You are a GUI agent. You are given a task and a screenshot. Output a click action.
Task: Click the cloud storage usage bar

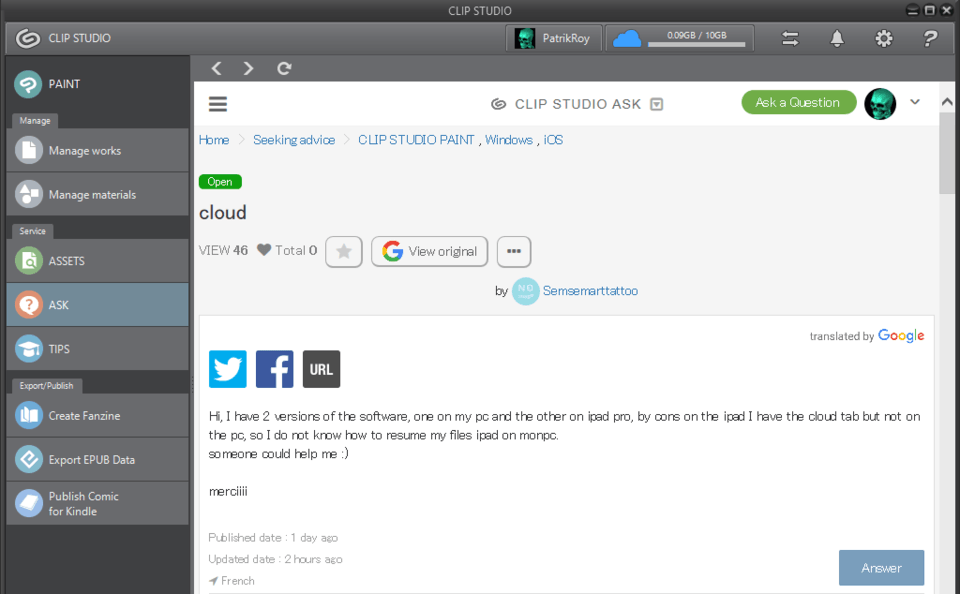tap(697, 44)
